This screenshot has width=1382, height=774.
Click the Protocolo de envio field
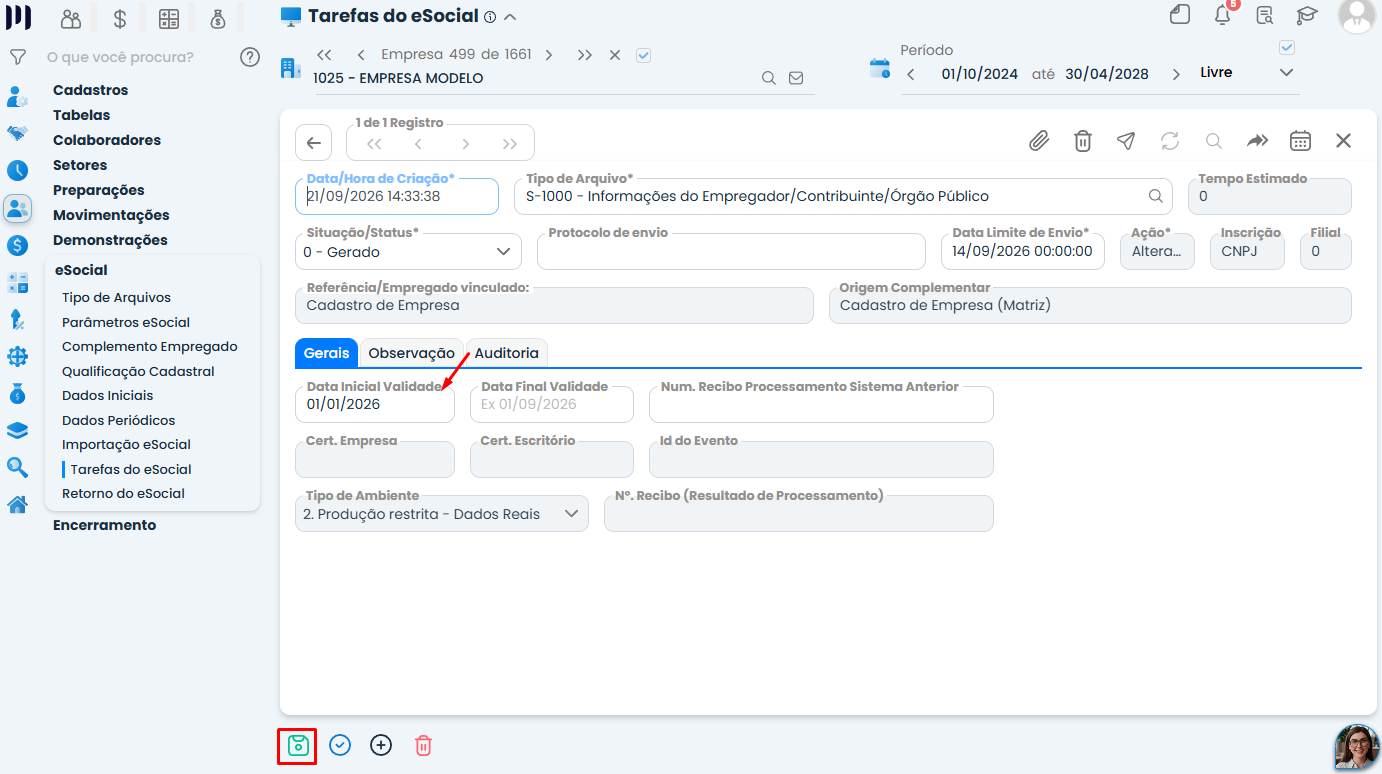(731, 251)
